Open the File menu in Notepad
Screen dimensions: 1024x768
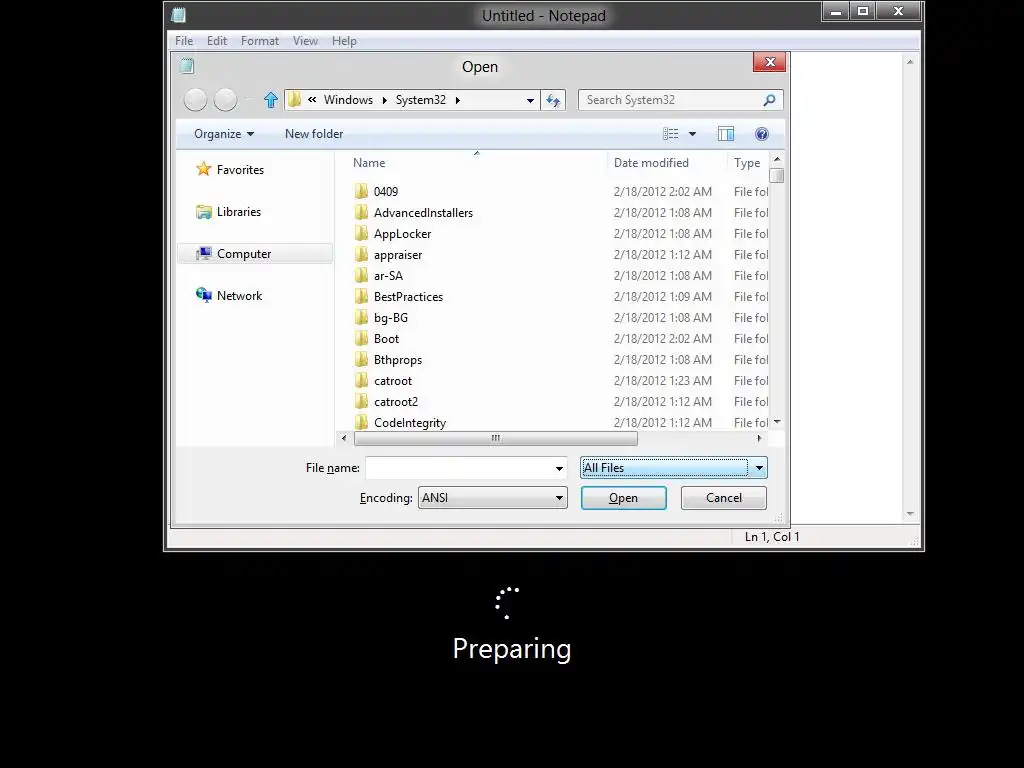pyautogui.click(x=184, y=40)
